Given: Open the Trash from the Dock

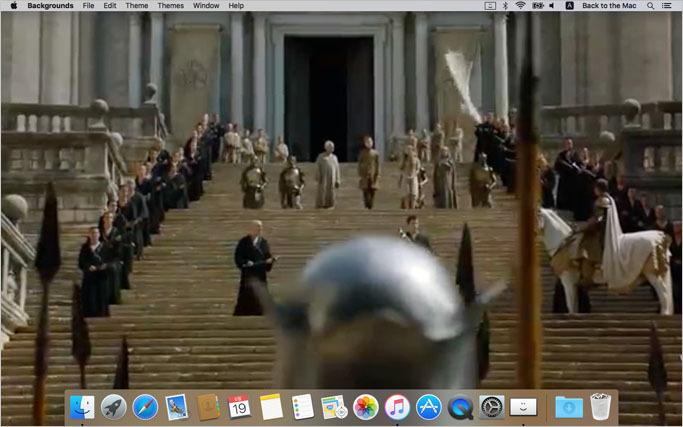Looking at the screenshot, I should click(601, 406).
